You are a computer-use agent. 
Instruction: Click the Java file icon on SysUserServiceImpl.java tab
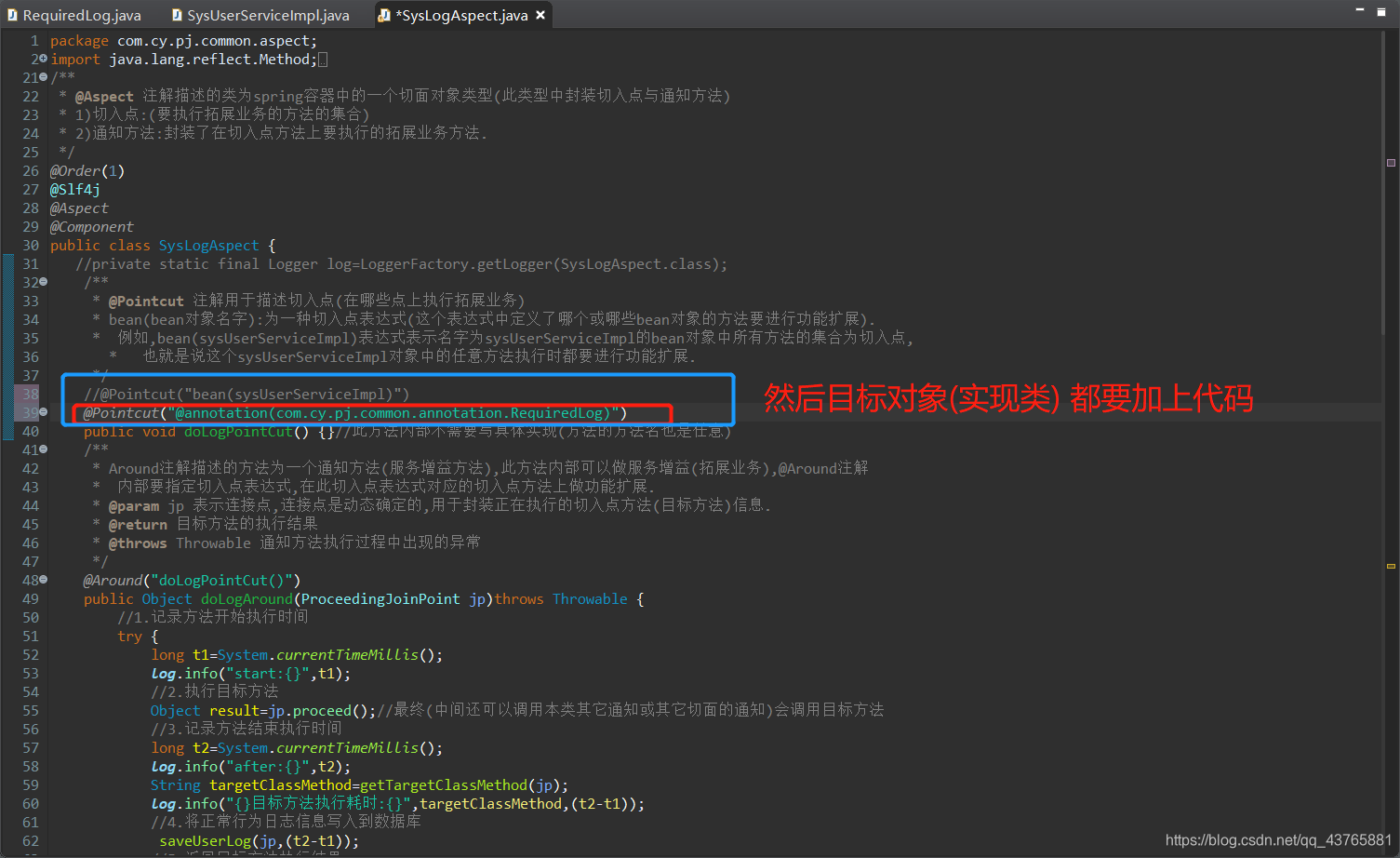click(x=177, y=15)
